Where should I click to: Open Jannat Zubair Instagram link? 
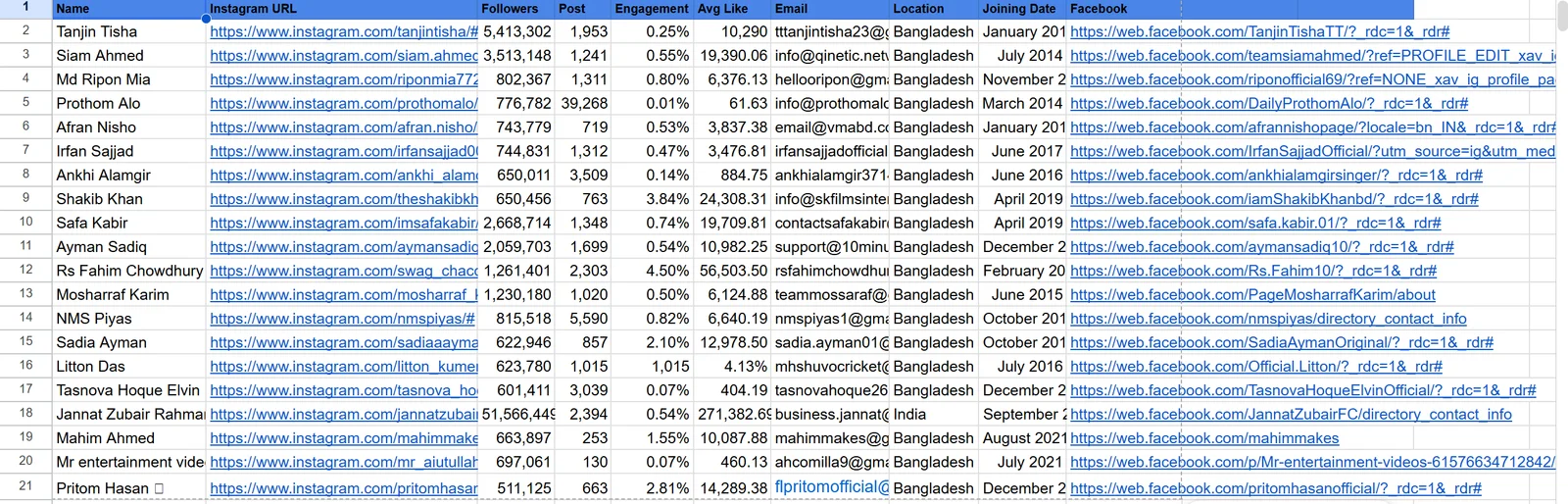(x=344, y=415)
